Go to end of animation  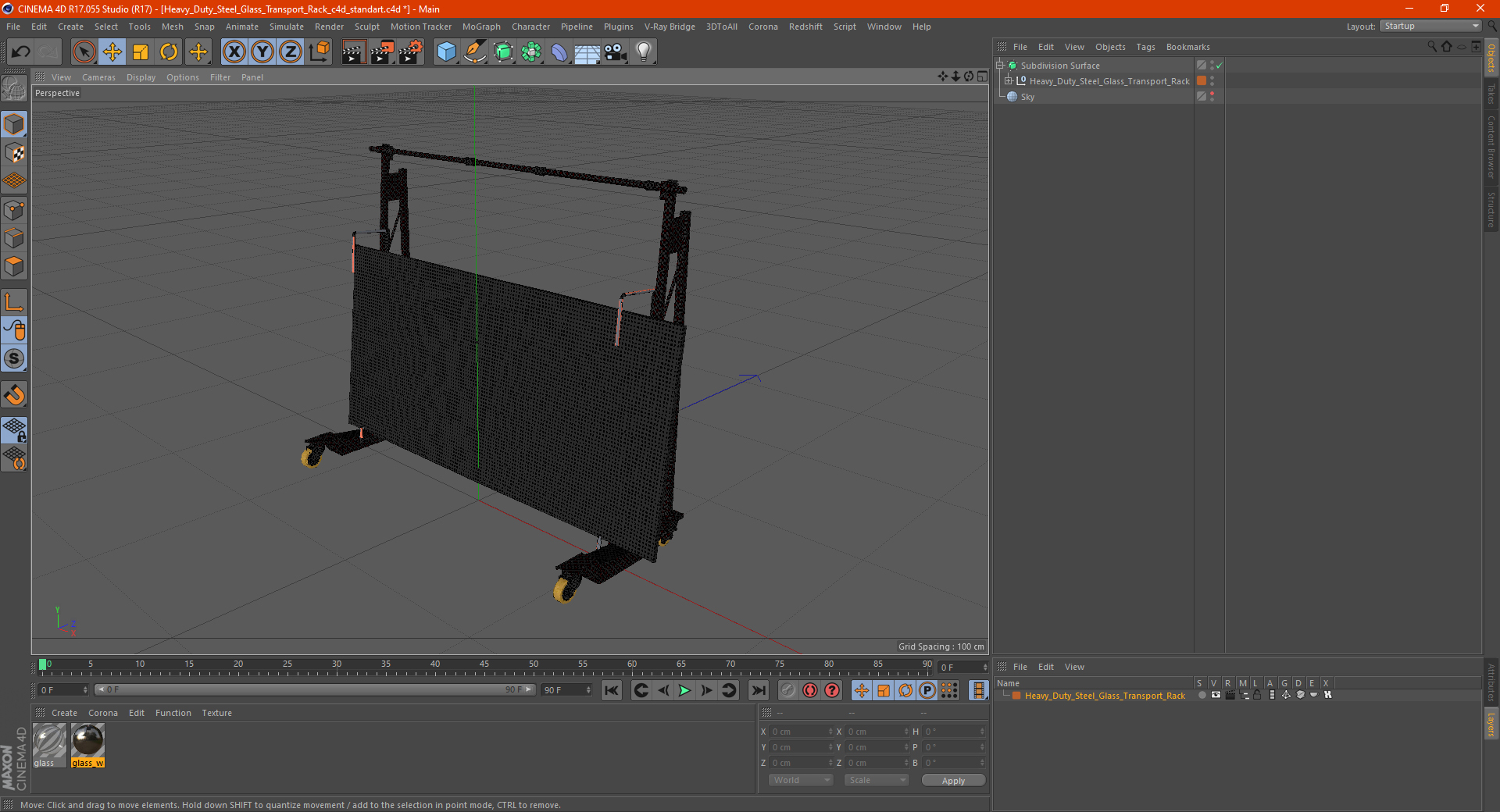click(758, 690)
